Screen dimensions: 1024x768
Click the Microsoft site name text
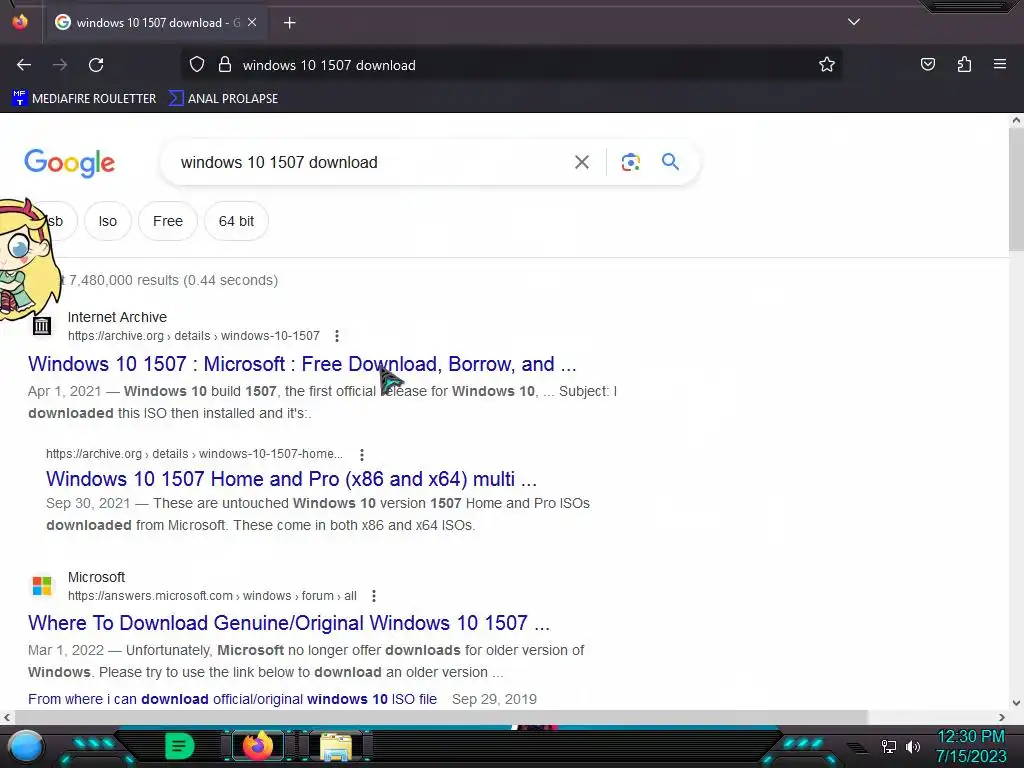(97, 577)
